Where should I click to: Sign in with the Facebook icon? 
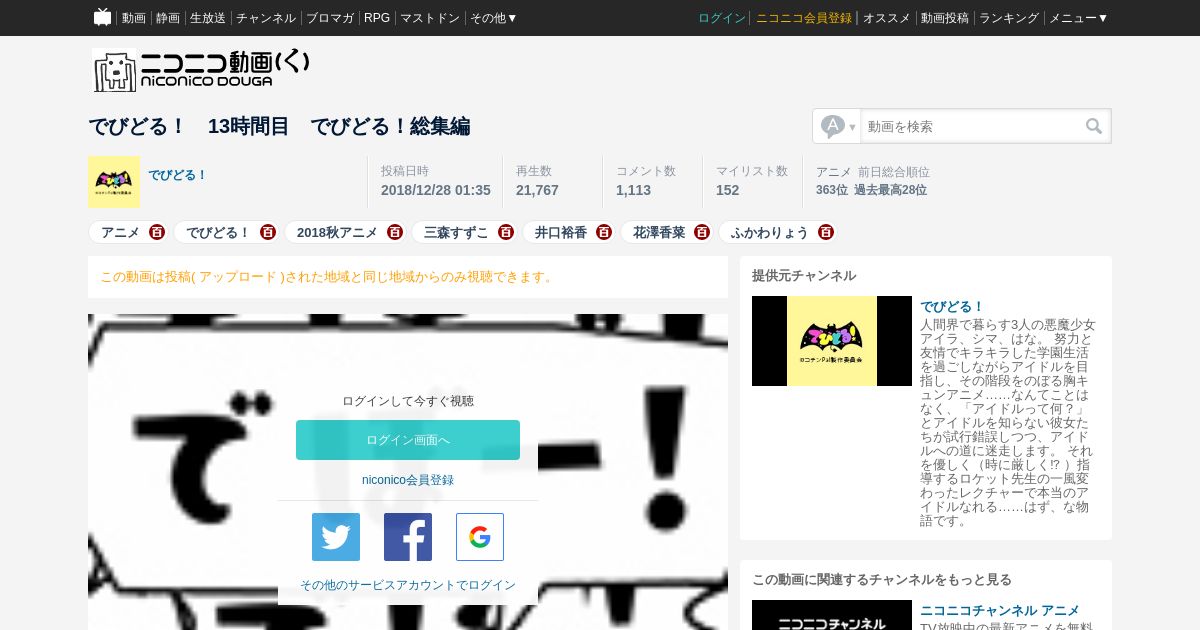pyautogui.click(x=408, y=537)
